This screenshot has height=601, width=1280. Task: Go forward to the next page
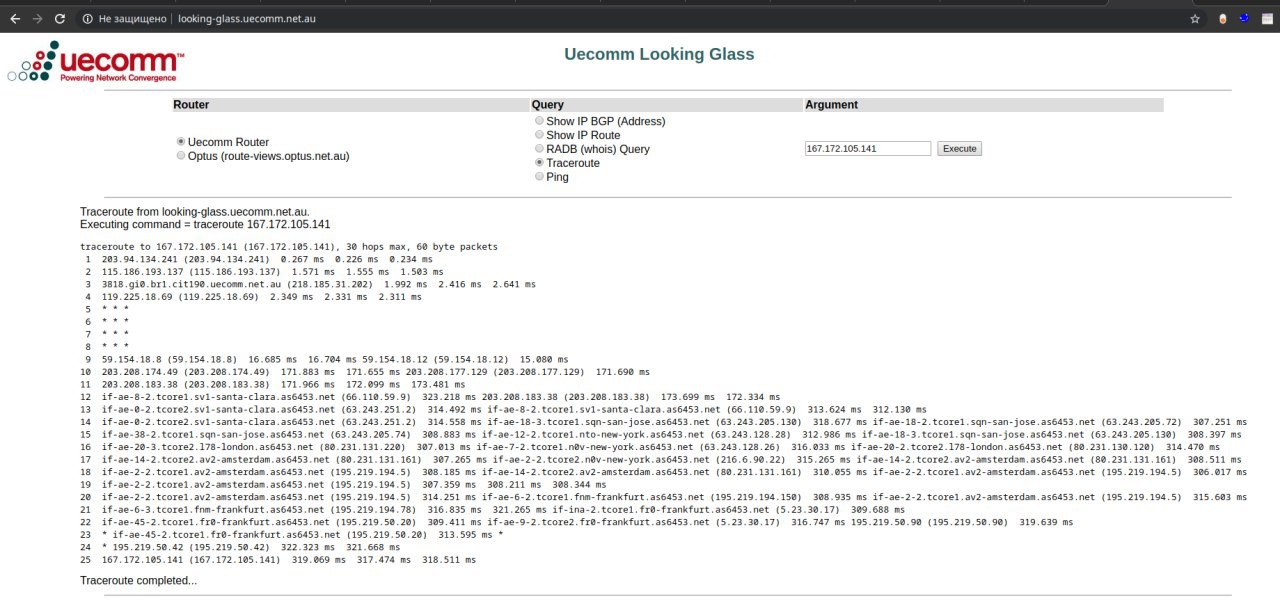37,19
